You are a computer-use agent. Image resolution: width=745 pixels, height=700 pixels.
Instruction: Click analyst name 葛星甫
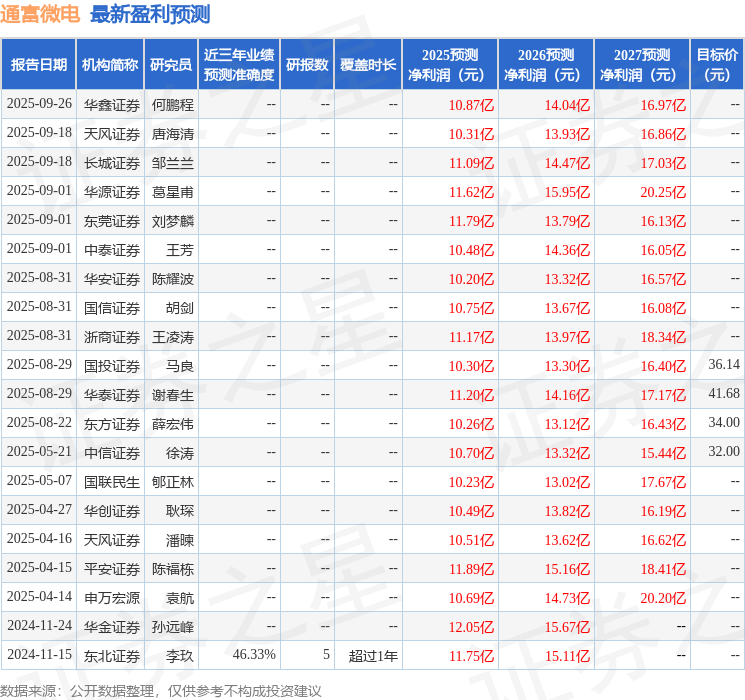[172, 191]
